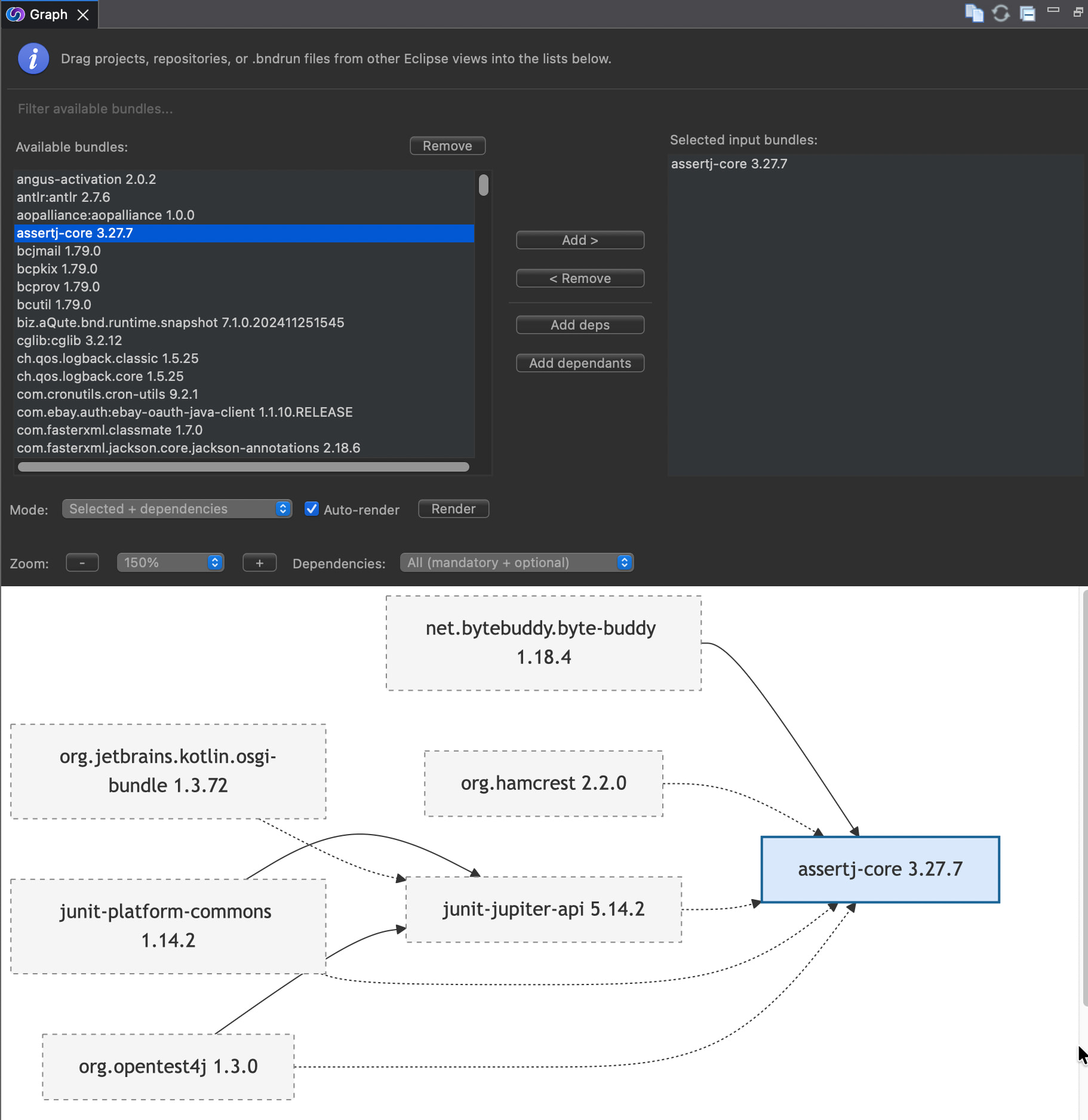This screenshot has height=1120, width=1088.
Task: Toggle the Auto-render checkbox
Action: click(x=312, y=509)
